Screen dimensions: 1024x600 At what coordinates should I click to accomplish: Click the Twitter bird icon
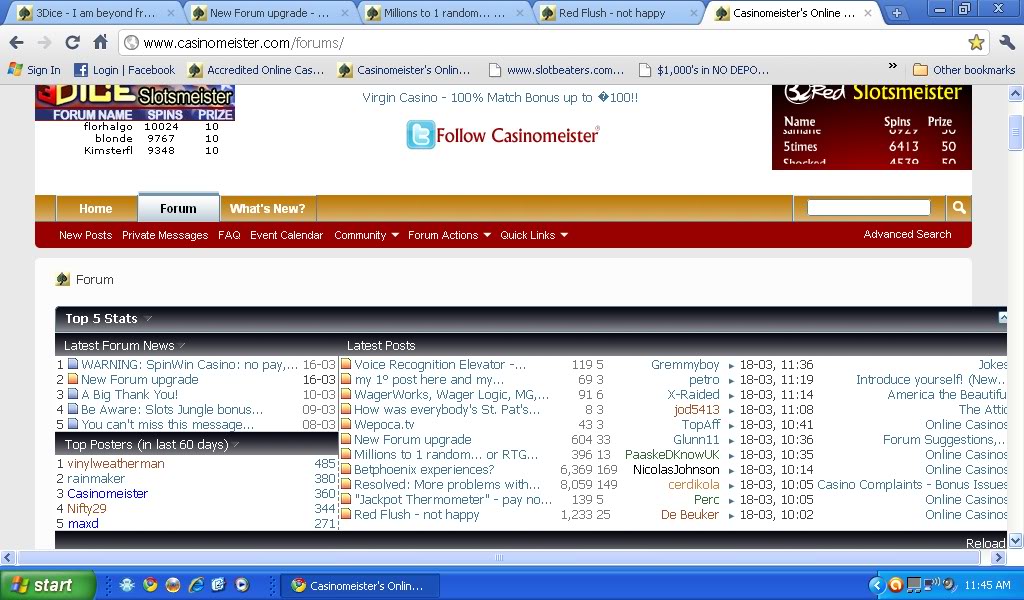click(420, 135)
